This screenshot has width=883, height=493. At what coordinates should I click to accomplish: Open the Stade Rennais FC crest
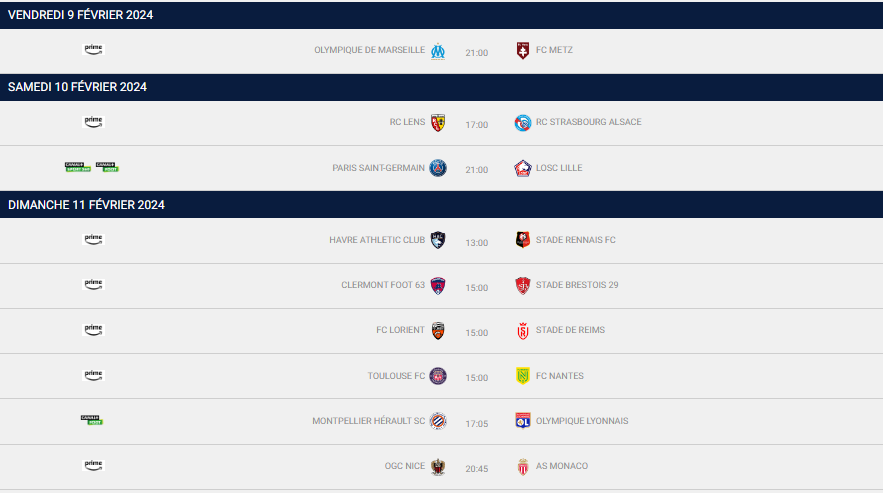pos(522,240)
